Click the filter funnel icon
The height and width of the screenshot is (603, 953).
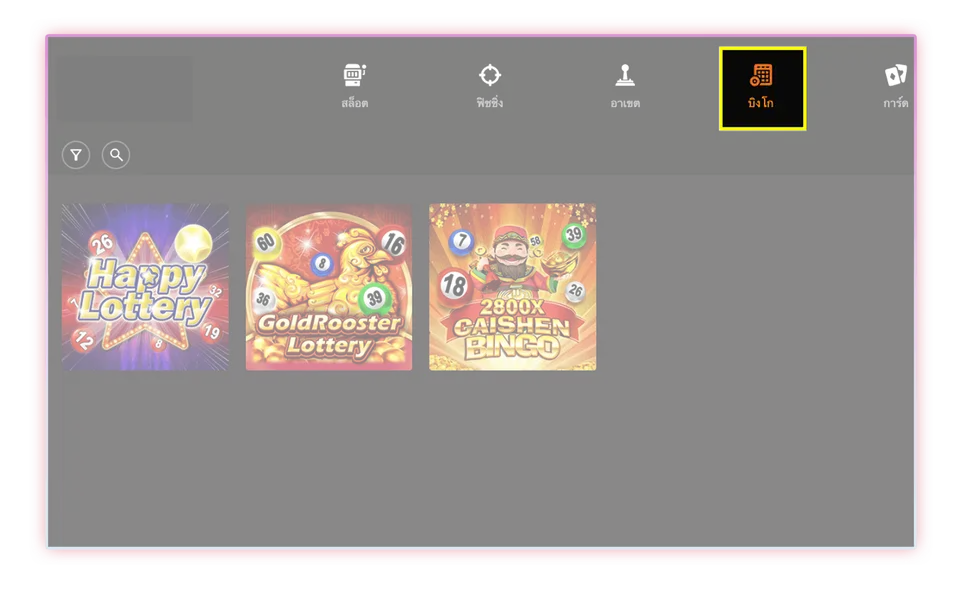(x=76, y=155)
